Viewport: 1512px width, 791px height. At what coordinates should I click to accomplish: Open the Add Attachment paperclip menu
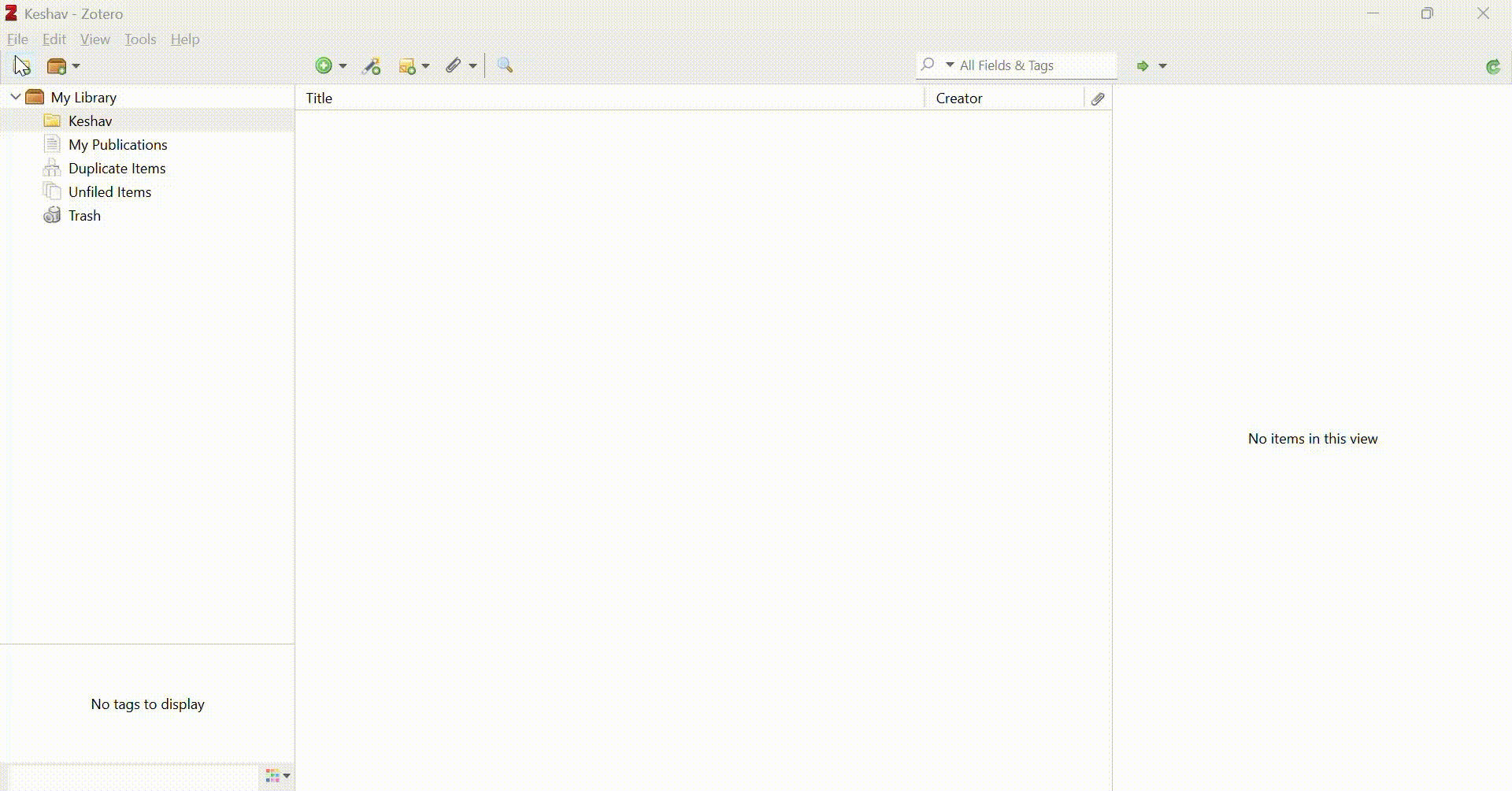pos(461,66)
